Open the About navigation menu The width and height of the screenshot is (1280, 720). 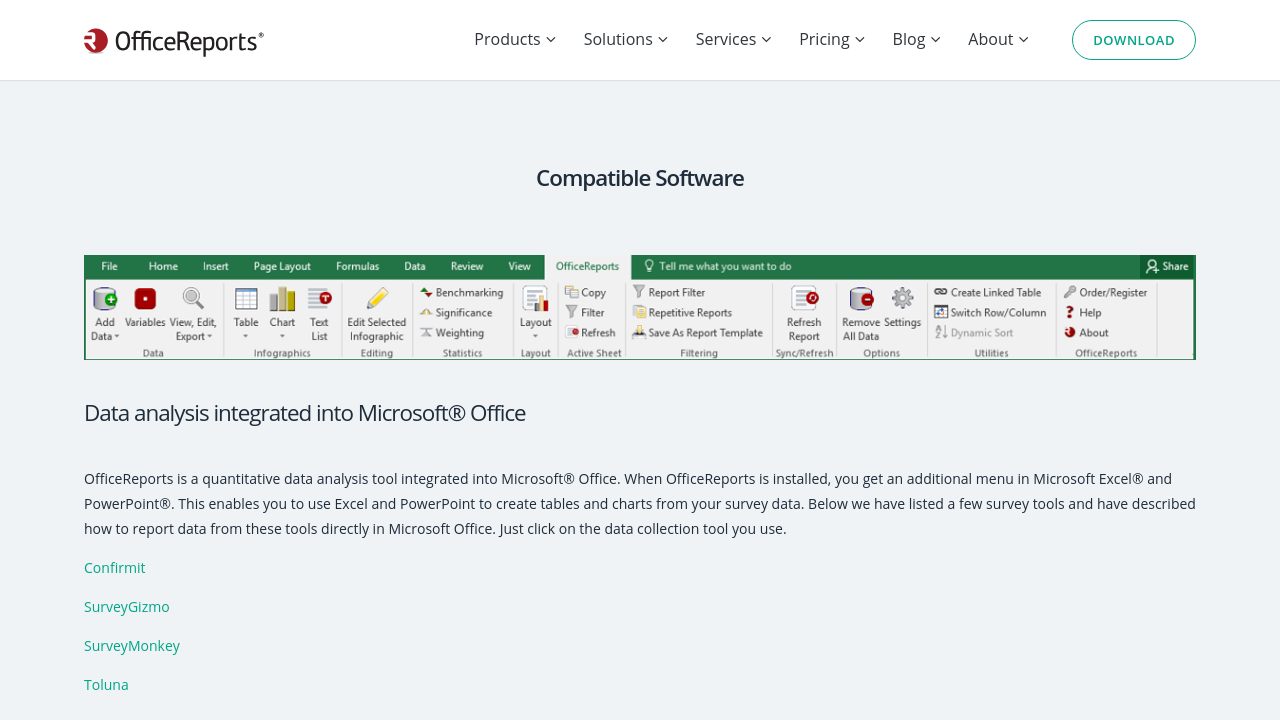coord(997,39)
